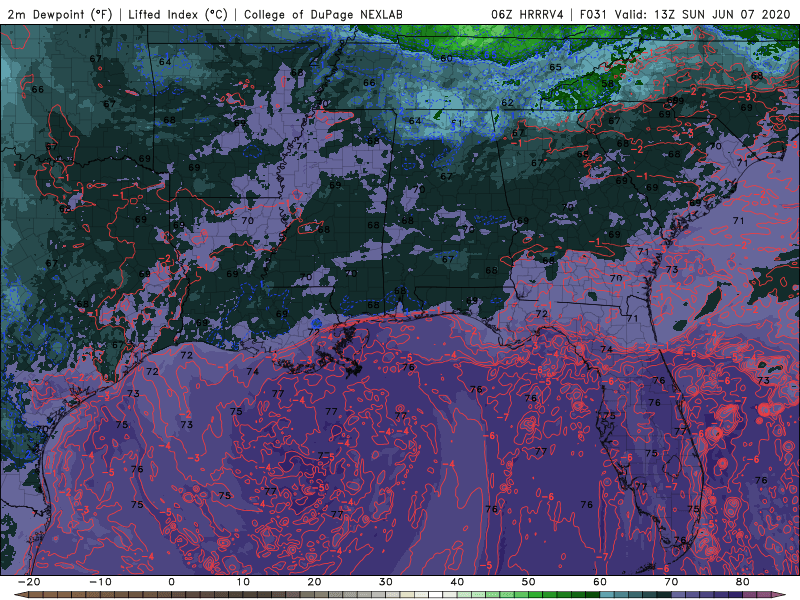
Task: Click the 'College of DuPage NEXLAB' text
Action: click(x=323, y=14)
